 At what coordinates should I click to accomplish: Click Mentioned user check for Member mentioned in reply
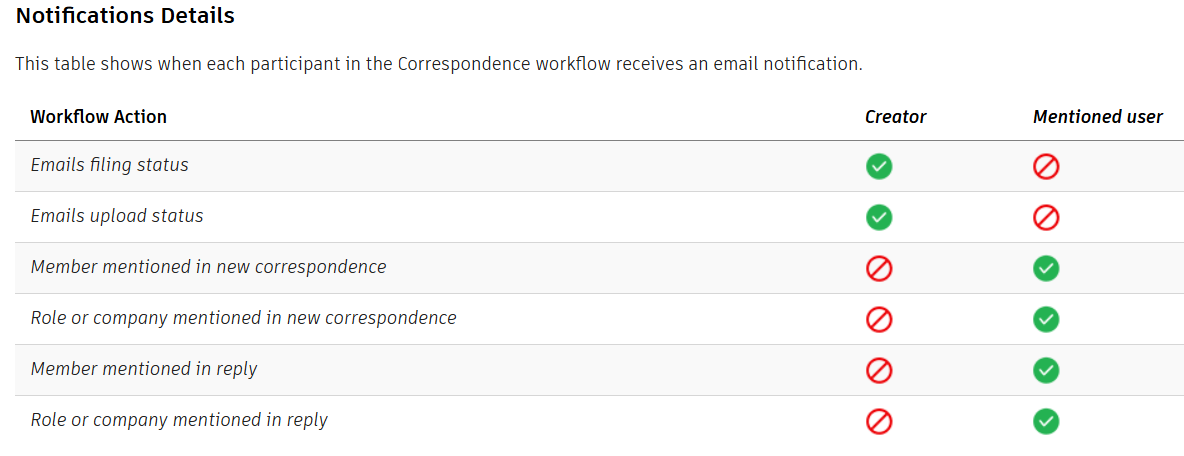pyautogui.click(x=1046, y=370)
